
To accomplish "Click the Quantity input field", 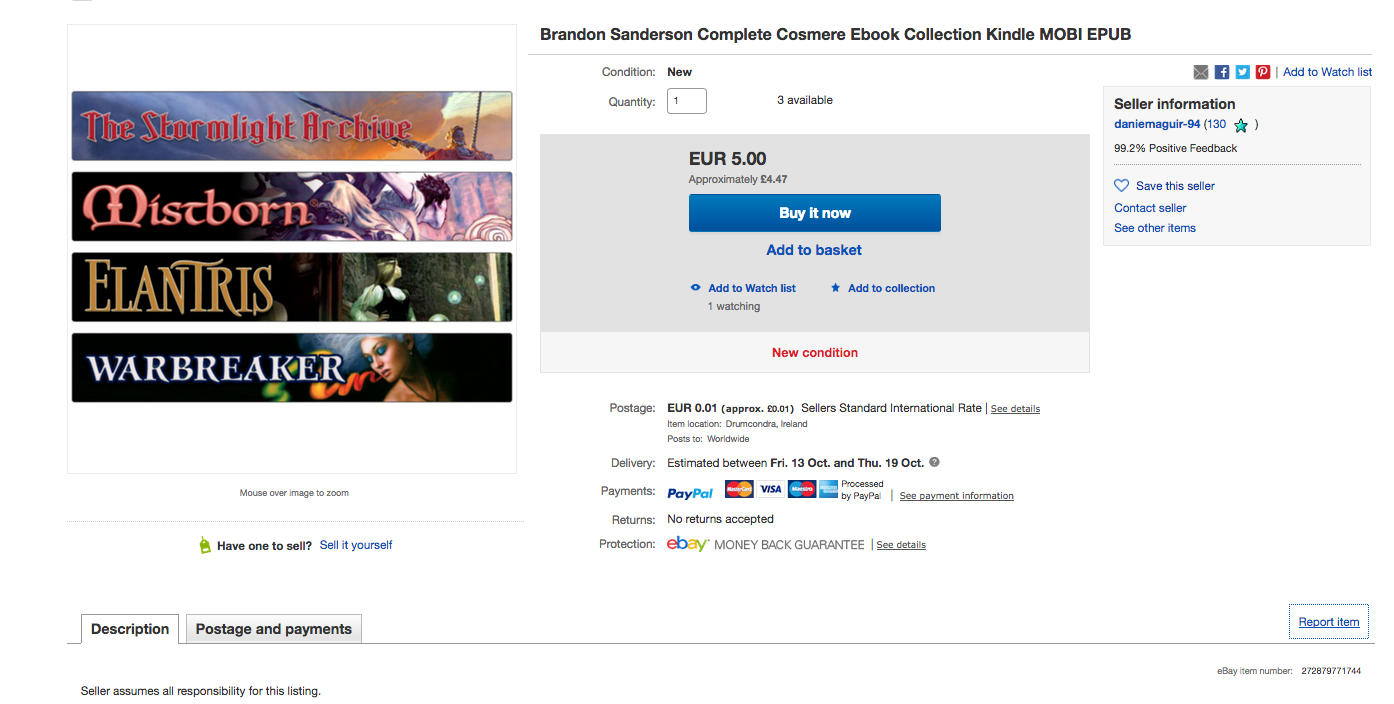I will pos(687,101).
